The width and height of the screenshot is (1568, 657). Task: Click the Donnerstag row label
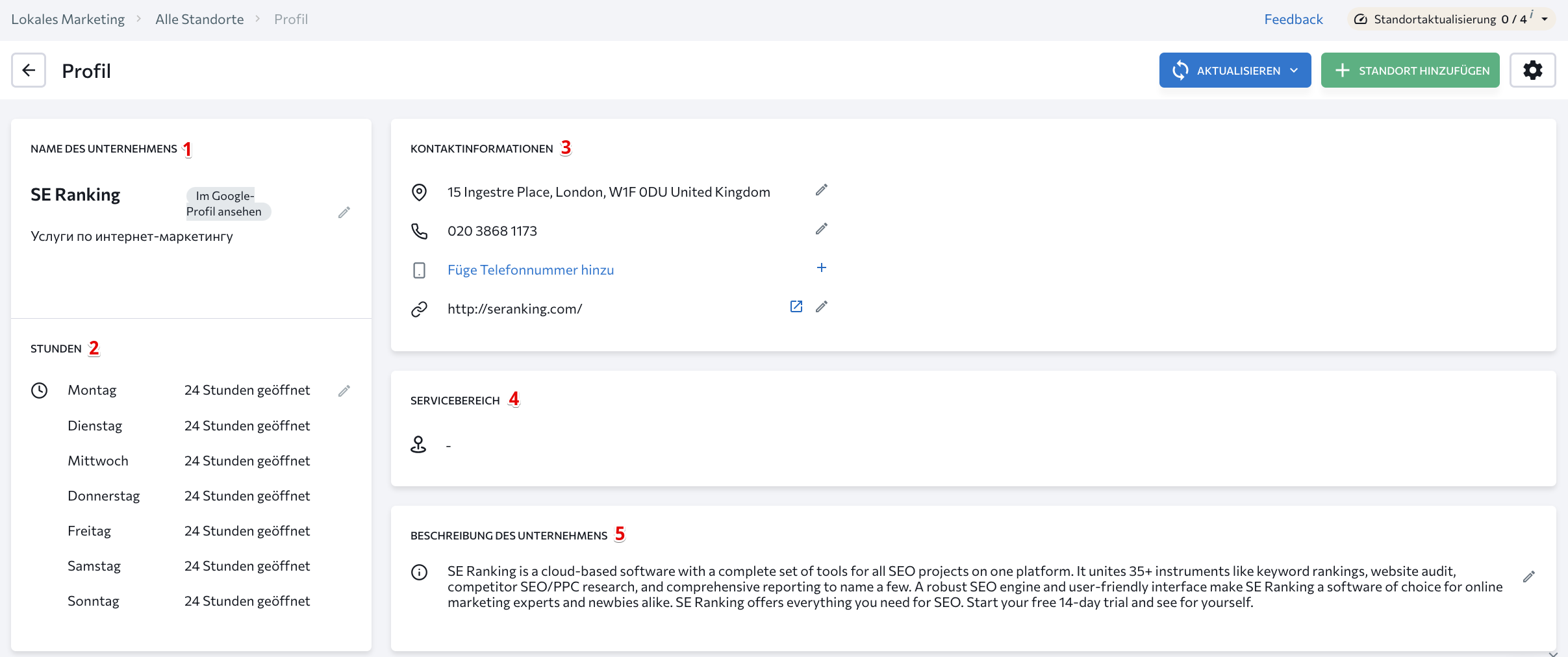[x=104, y=496]
